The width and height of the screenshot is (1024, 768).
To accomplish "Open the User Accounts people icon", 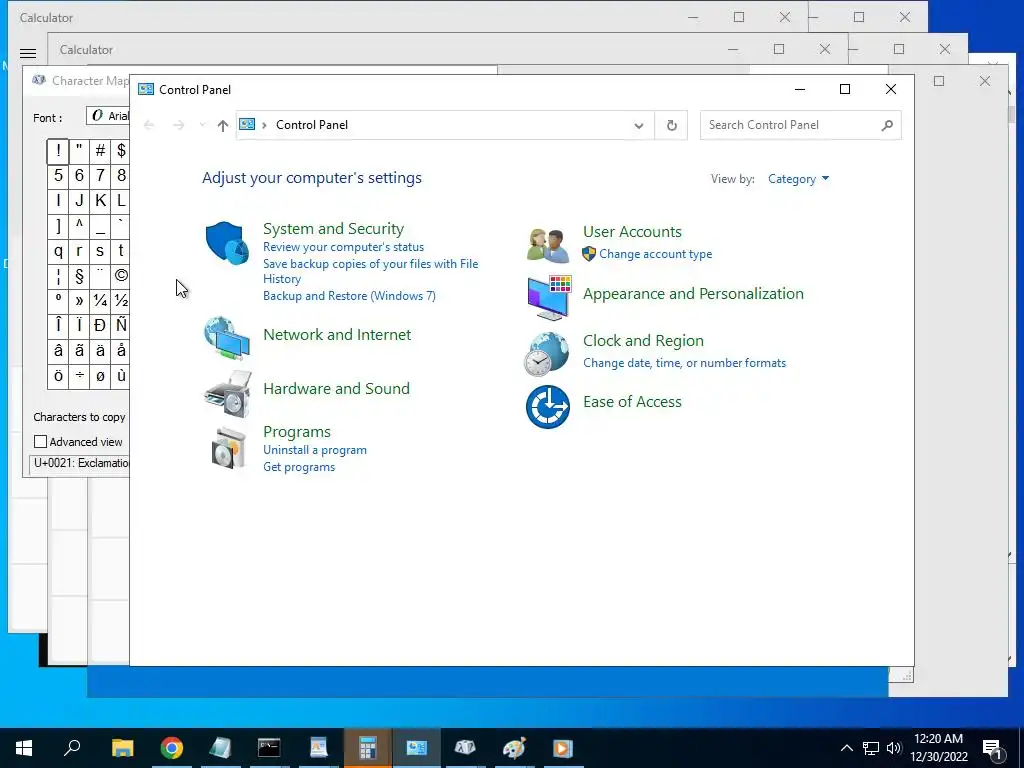I will click(x=548, y=246).
